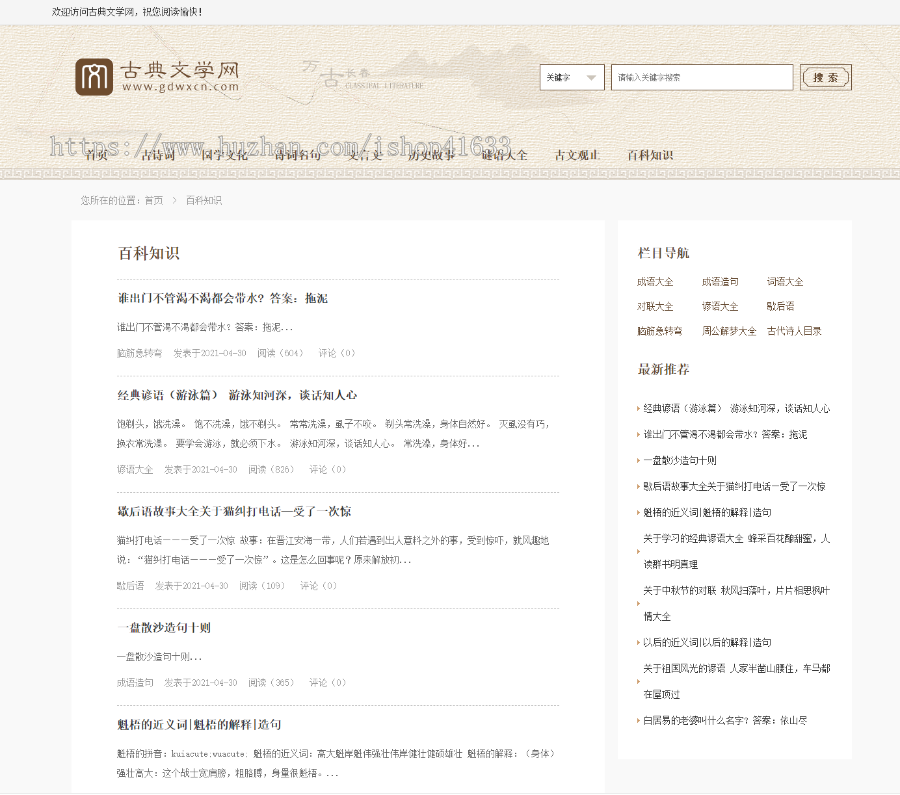
Task: Click the 古典文学网 logo icon
Action: point(94,77)
